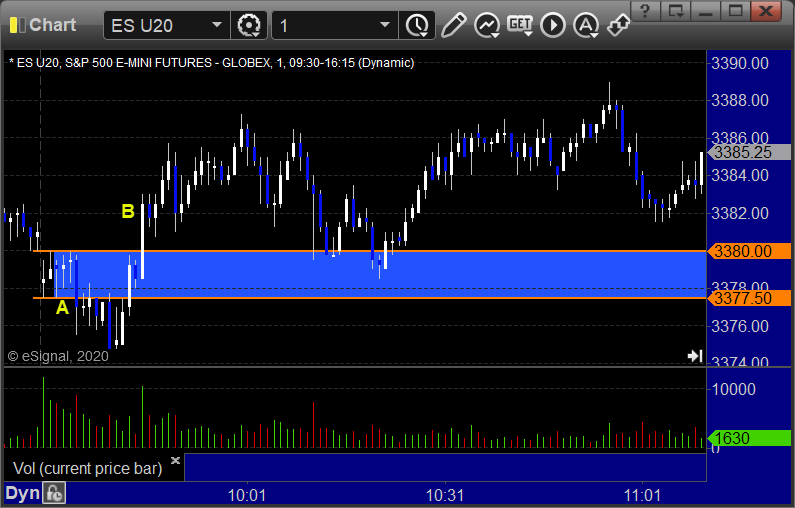This screenshot has height=508, width=795.
Task: Open the symbol settings gear icon
Action: 248,25
